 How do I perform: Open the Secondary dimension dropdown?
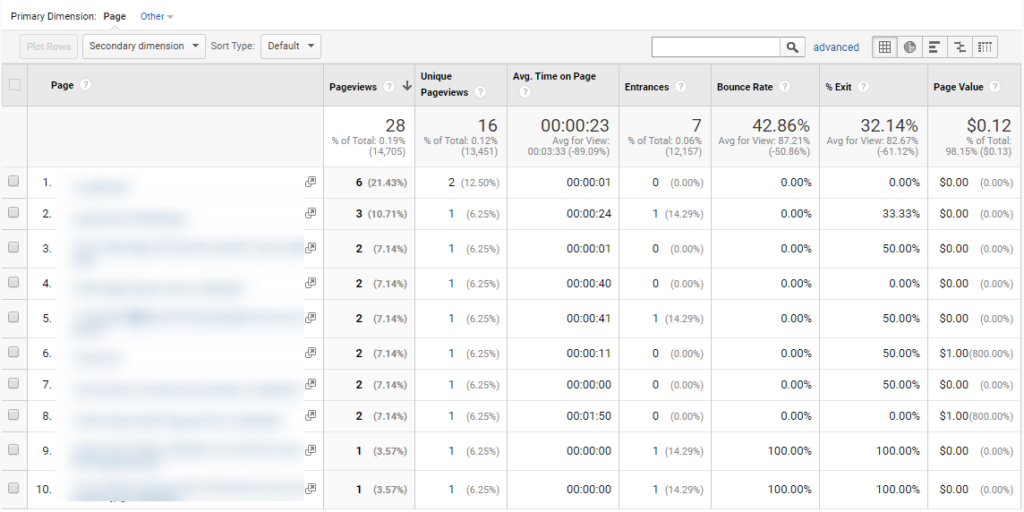pyautogui.click(x=144, y=46)
